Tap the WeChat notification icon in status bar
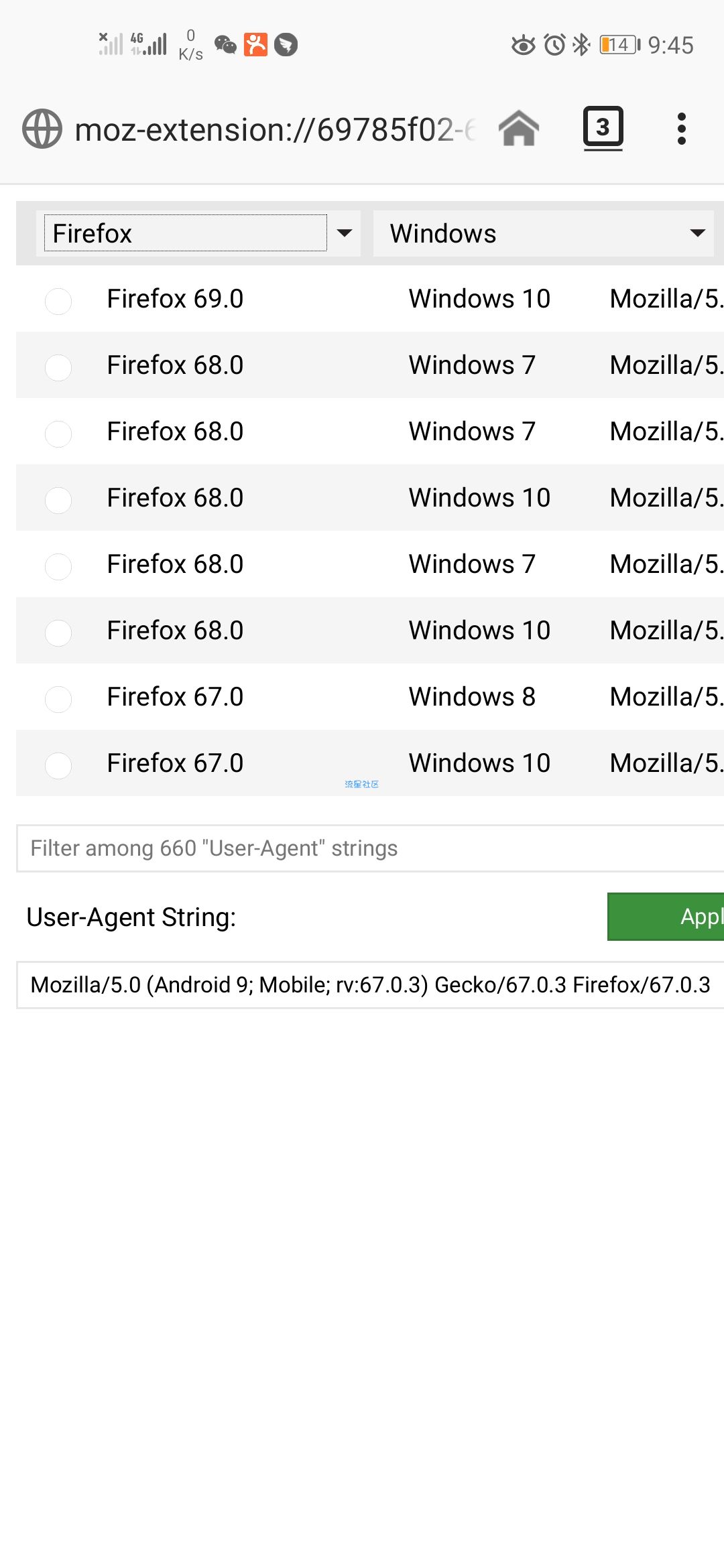This screenshot has width=724, height=1568. tap(225, 45)
